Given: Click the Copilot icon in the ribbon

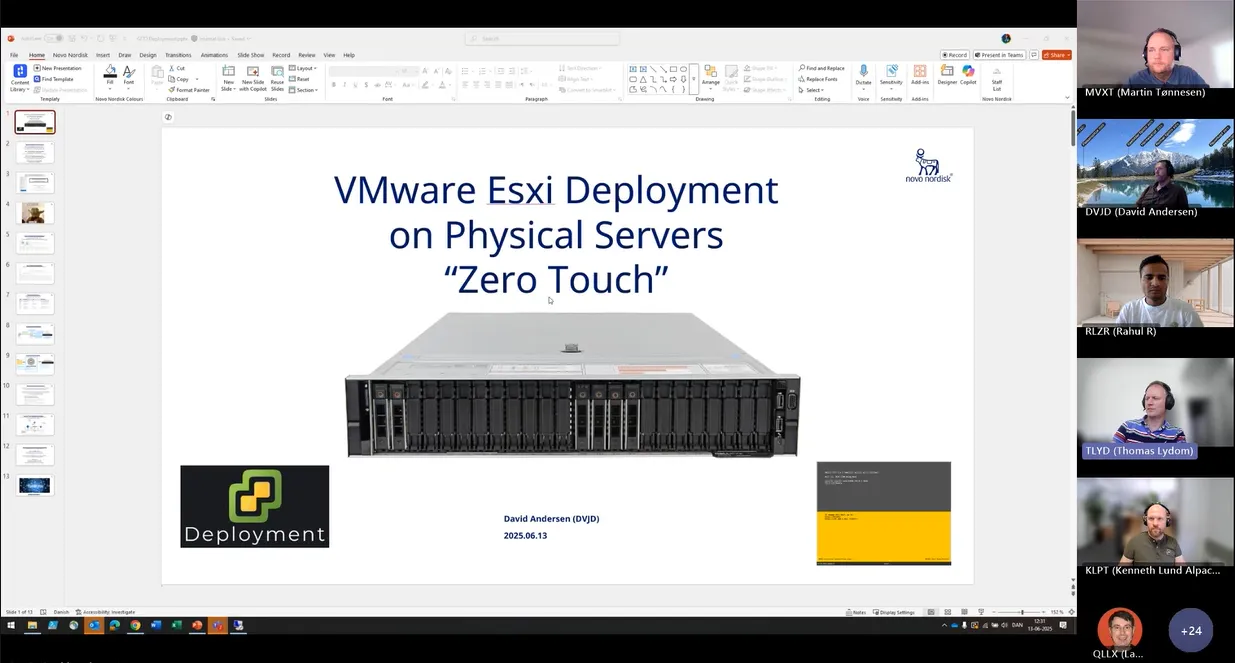Looking at the screenshot, I should click(968, 74).
